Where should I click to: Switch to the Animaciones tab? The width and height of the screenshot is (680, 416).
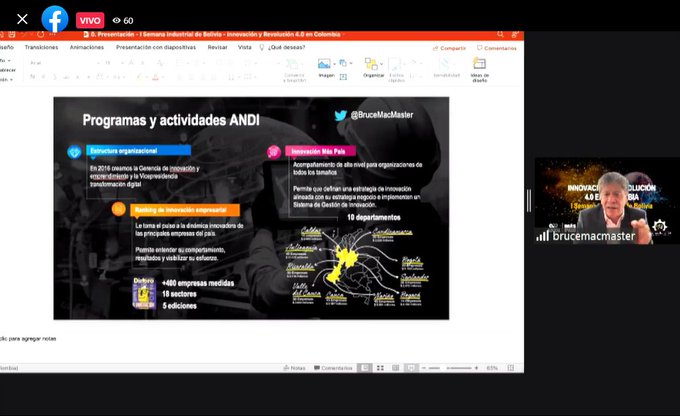(x=87, y=47)
